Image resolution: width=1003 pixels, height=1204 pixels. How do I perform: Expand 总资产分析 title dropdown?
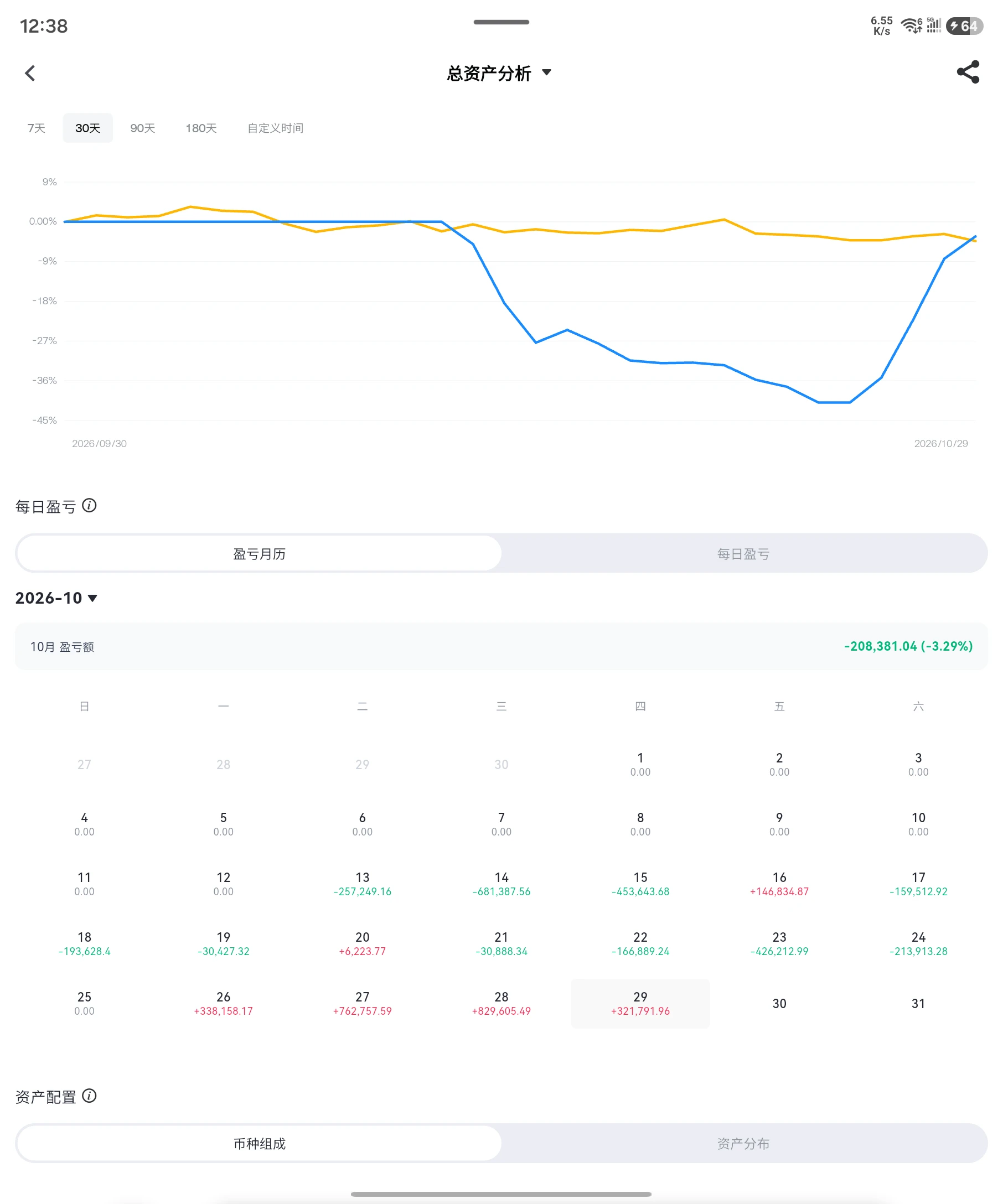499,73
